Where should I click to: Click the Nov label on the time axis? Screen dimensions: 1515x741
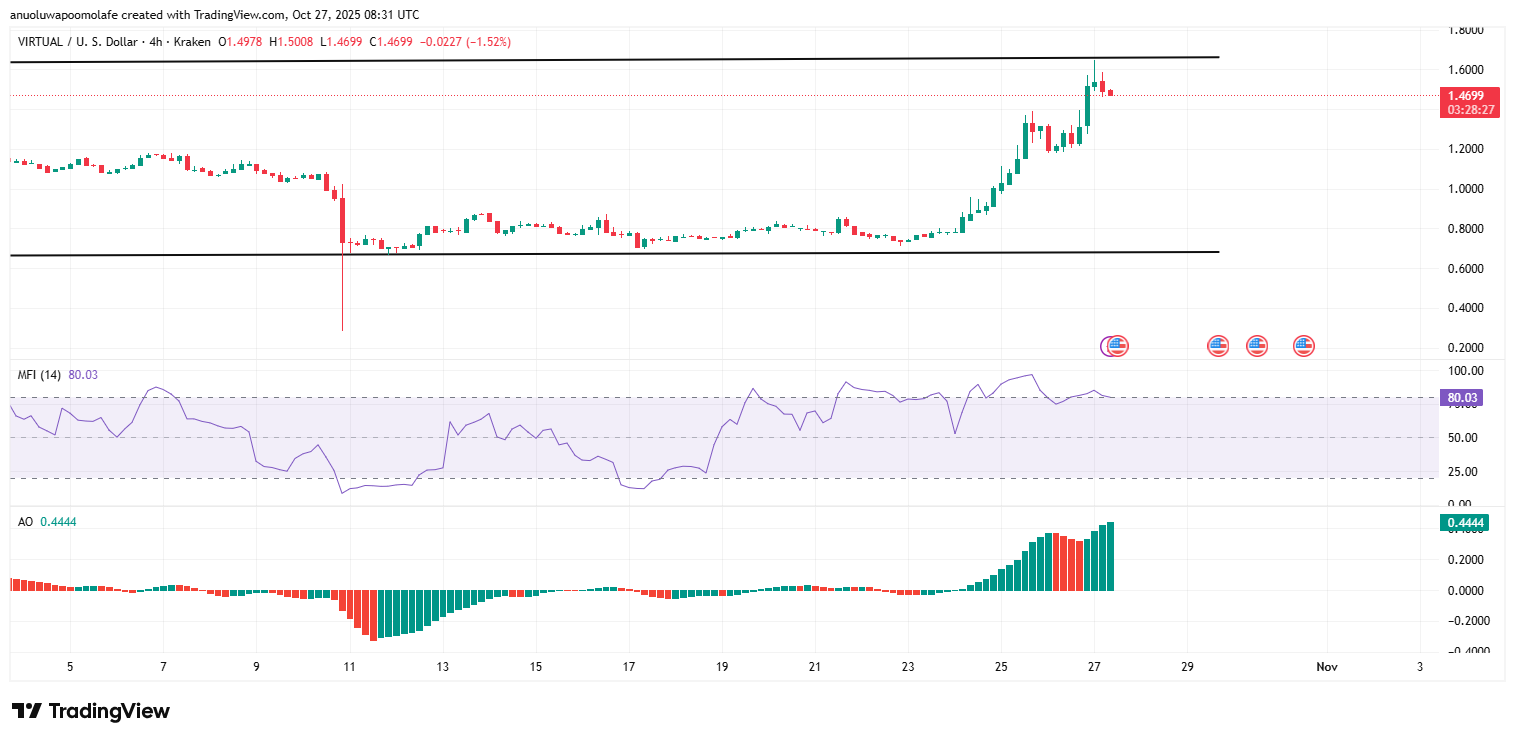coord(1326,667)
